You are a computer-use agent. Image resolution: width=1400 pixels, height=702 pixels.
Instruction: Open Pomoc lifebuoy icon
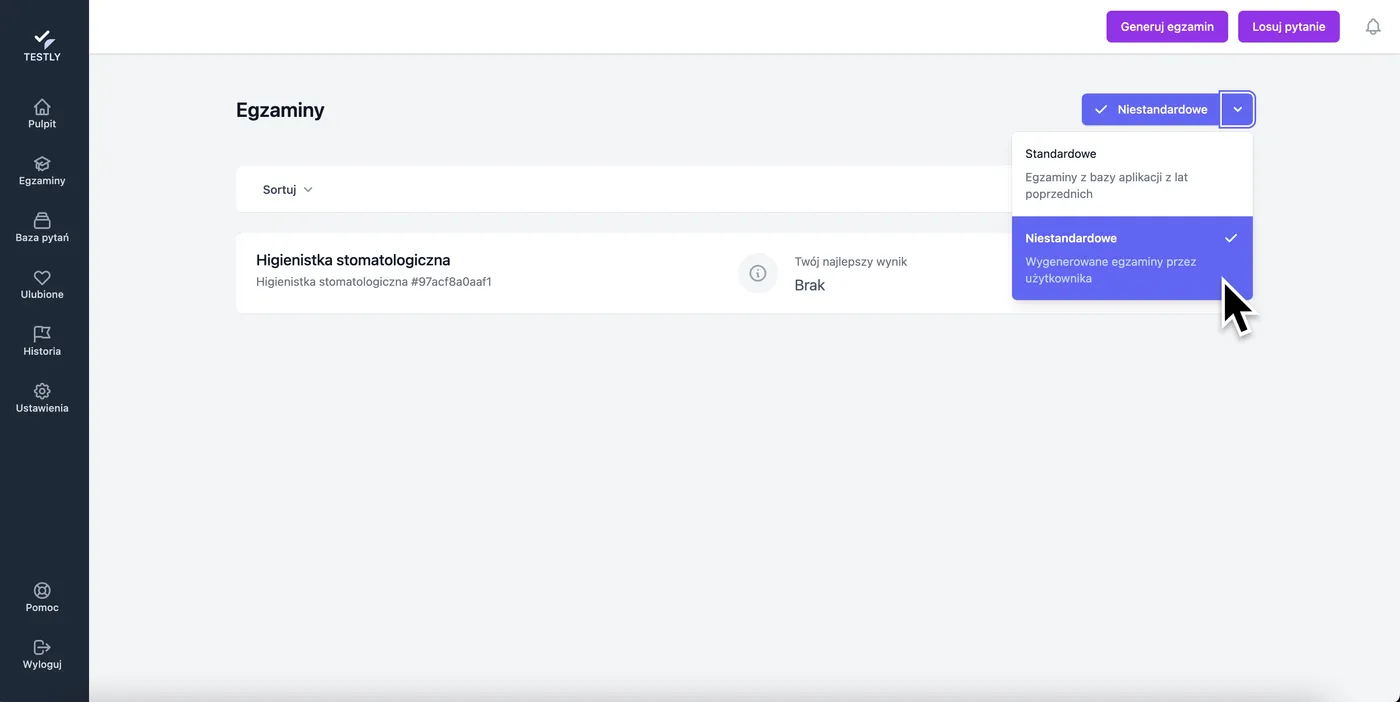click(42, 591)
